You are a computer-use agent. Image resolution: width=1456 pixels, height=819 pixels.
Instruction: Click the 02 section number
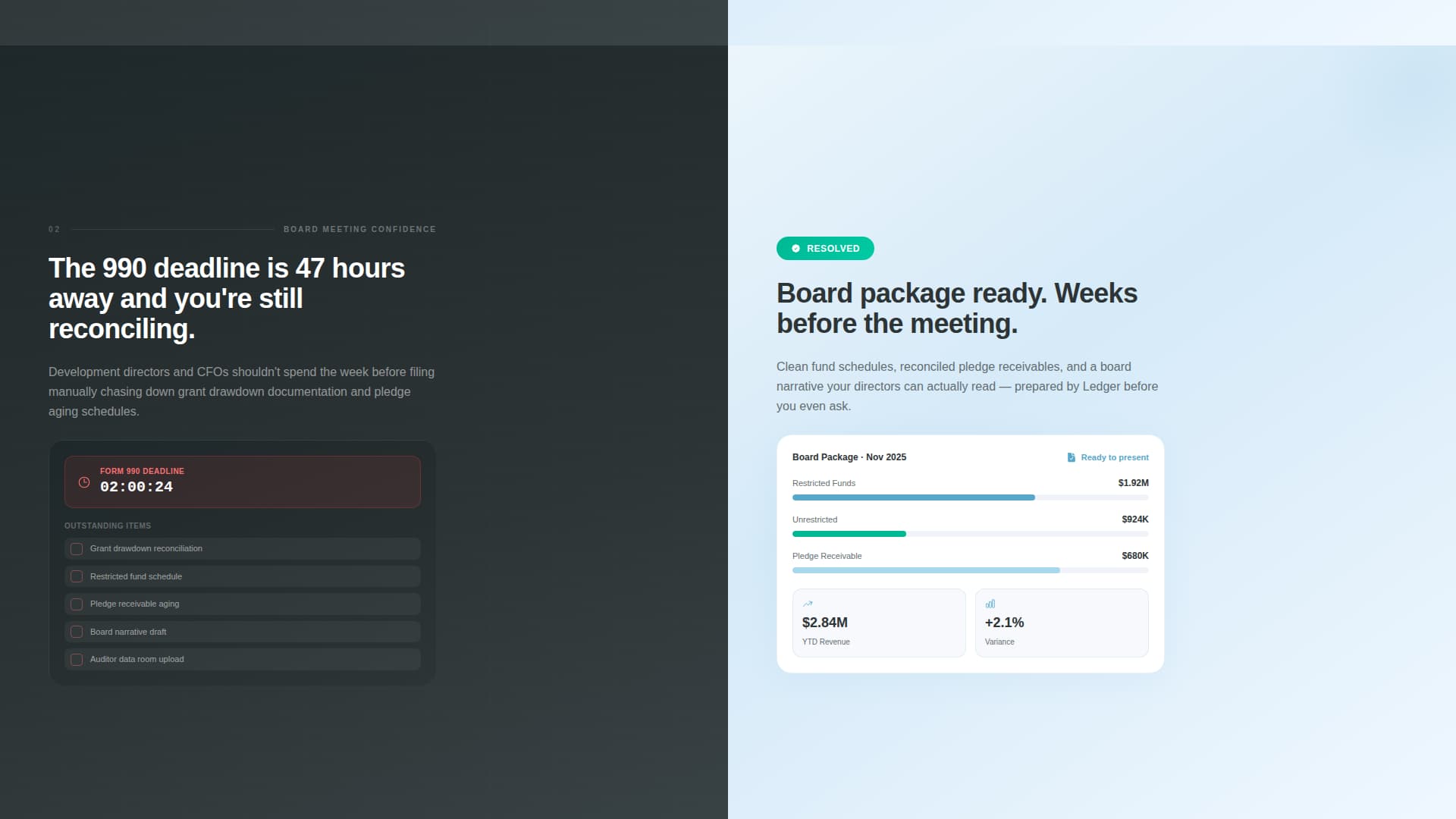pyautogui.click(x=54, y=229)
